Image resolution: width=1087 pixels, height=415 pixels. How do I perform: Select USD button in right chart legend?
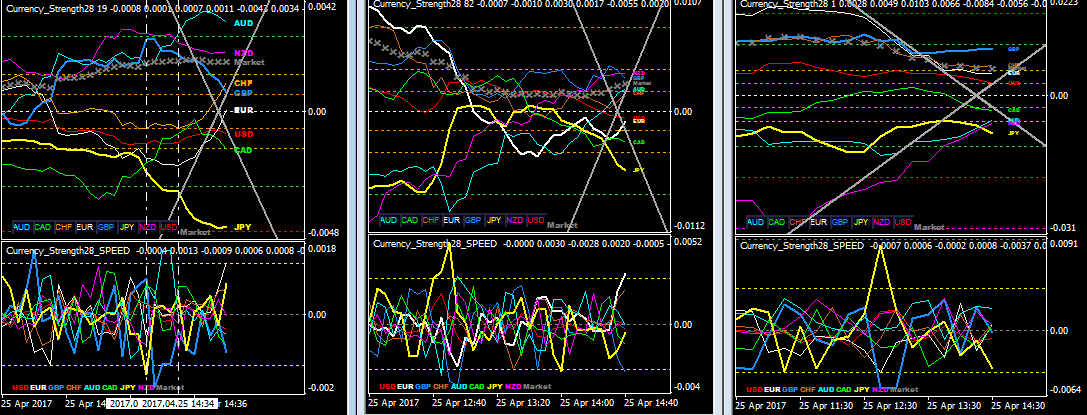tap(903, 222)
